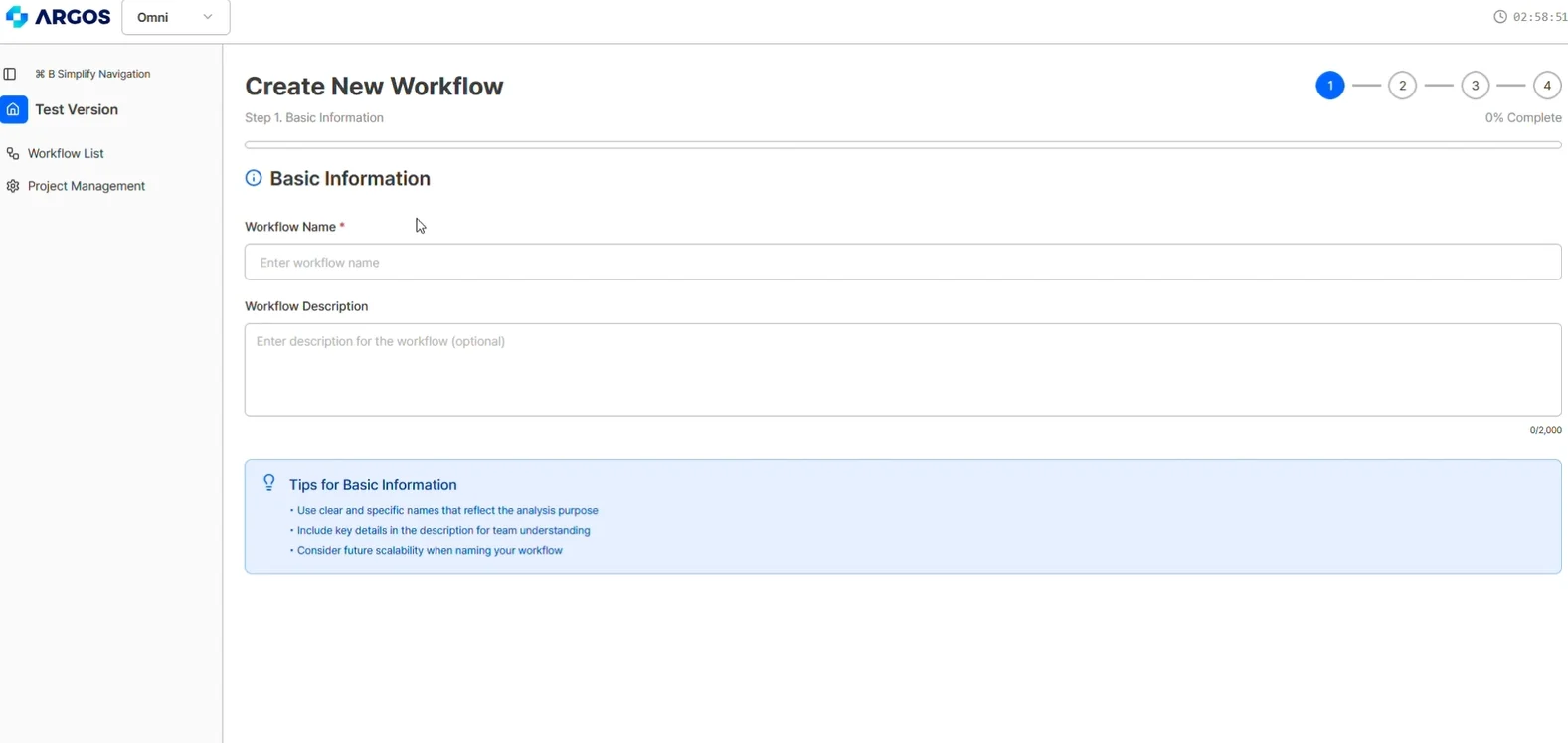Toggle the sidebar panel icon
Screen dimensions: 1568x743
(x=10, y=74)
